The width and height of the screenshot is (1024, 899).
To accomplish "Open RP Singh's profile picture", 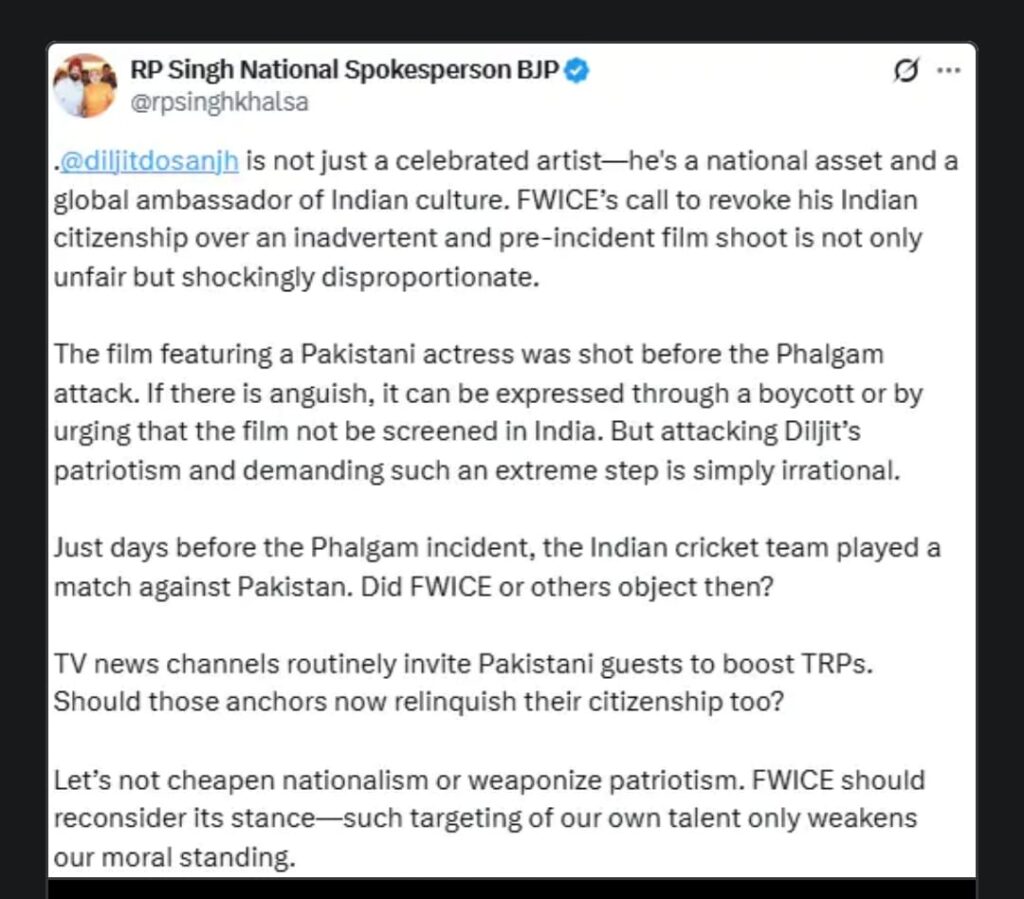I will (x=84, y=85).
